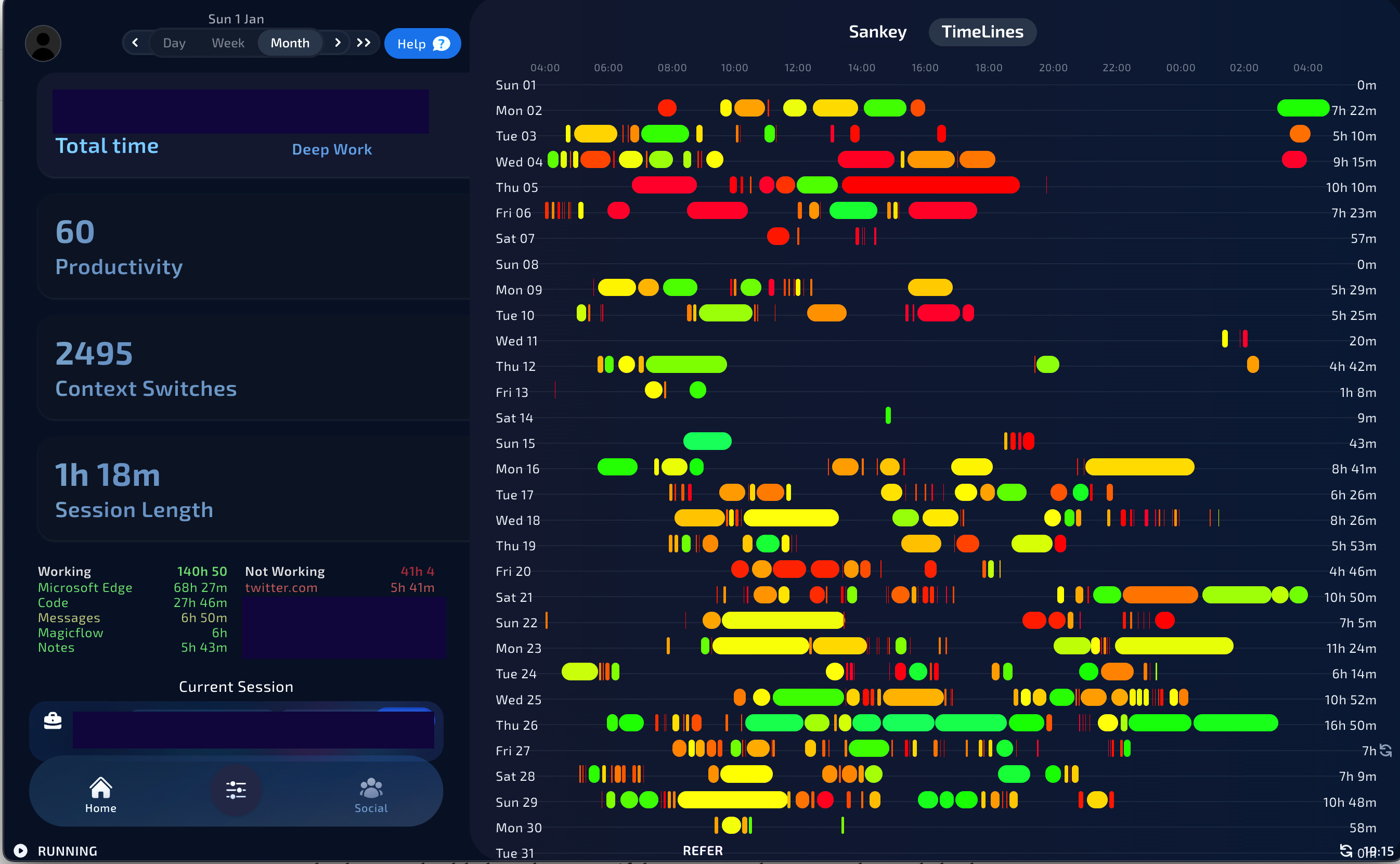Open the settings sliders icon
Viewport: 1400px width, 864px height.
click(x=236, y=790)
